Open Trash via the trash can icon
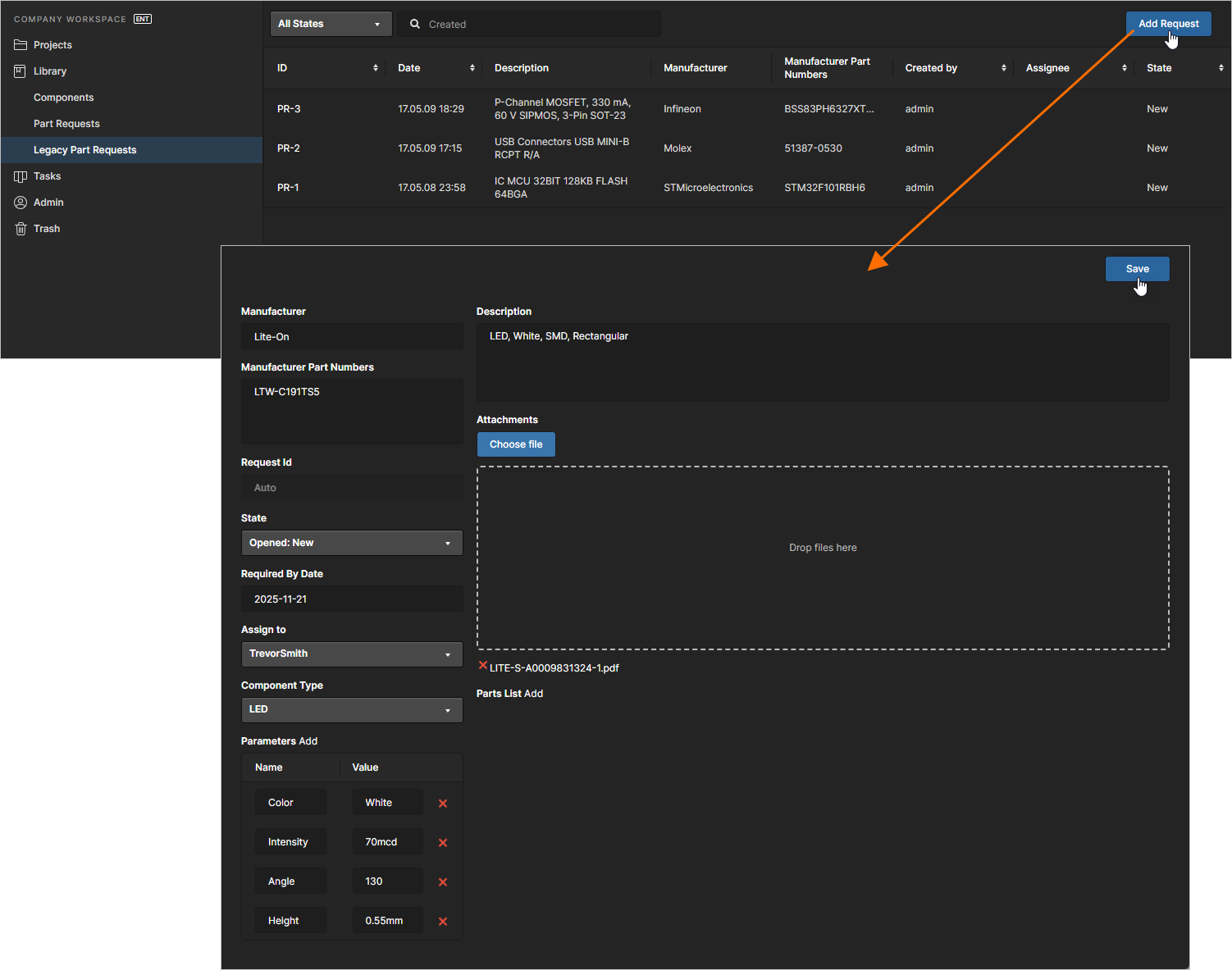This screenshot has width=1232, height=970. click(x=21, y=228)
